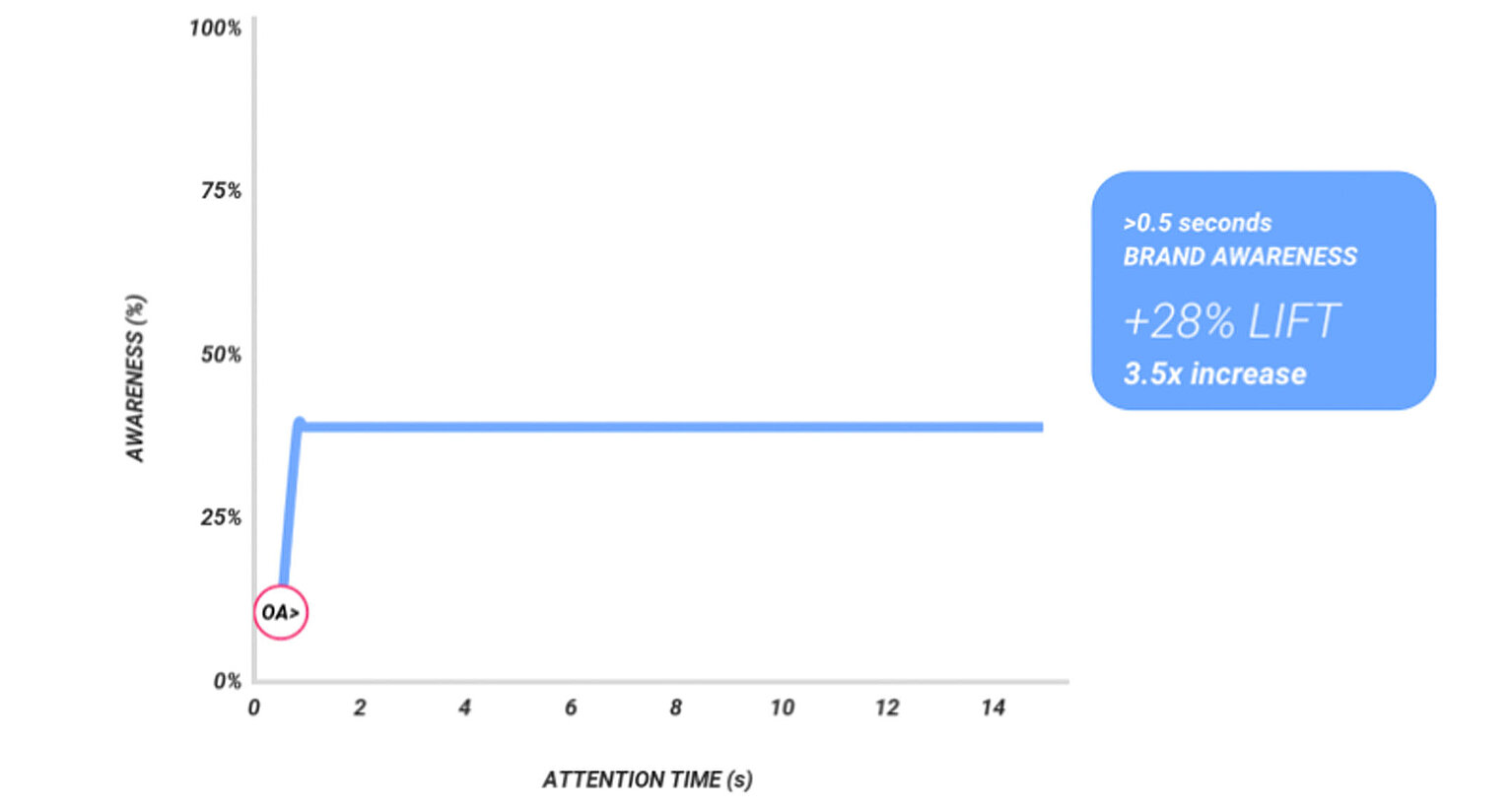Click the 8 on the x-axis
Image resolution: width=1512 pixels, height=812 pixels.
point(676,708)
